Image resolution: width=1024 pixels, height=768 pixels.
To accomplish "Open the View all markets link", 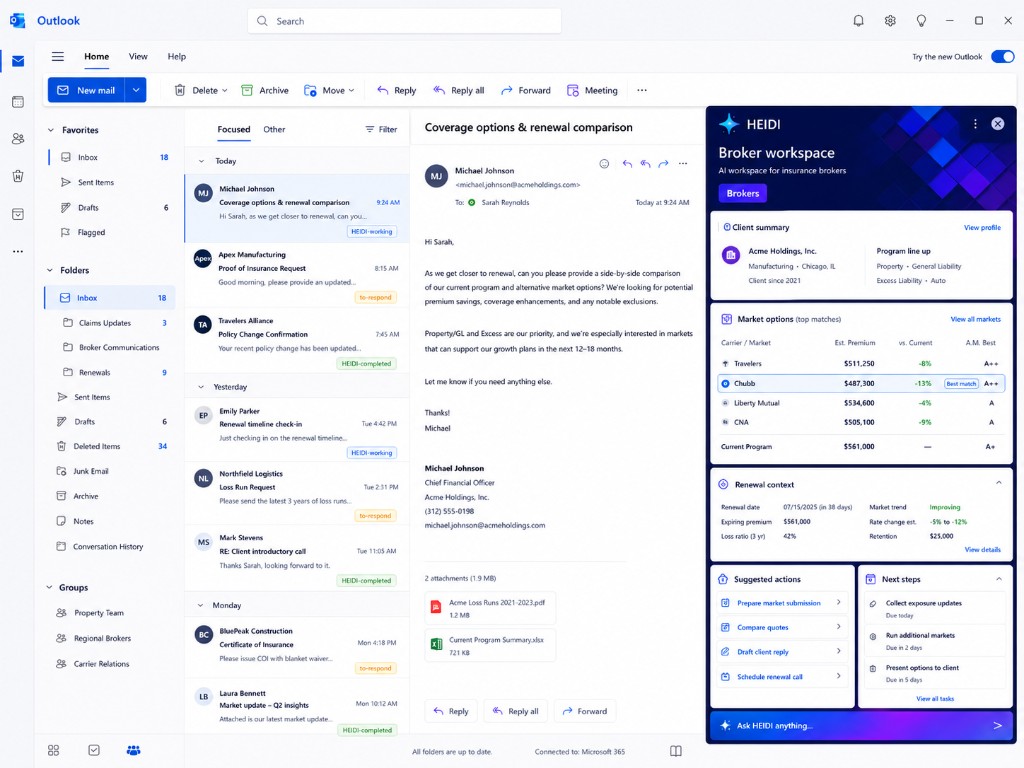I will pos(975,319).
